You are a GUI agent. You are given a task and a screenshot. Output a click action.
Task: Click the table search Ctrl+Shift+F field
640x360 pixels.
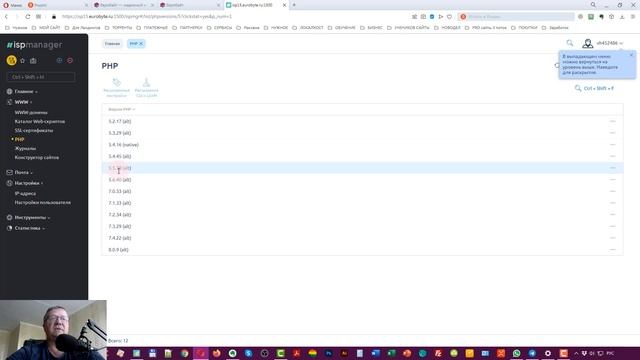[594, 88]
